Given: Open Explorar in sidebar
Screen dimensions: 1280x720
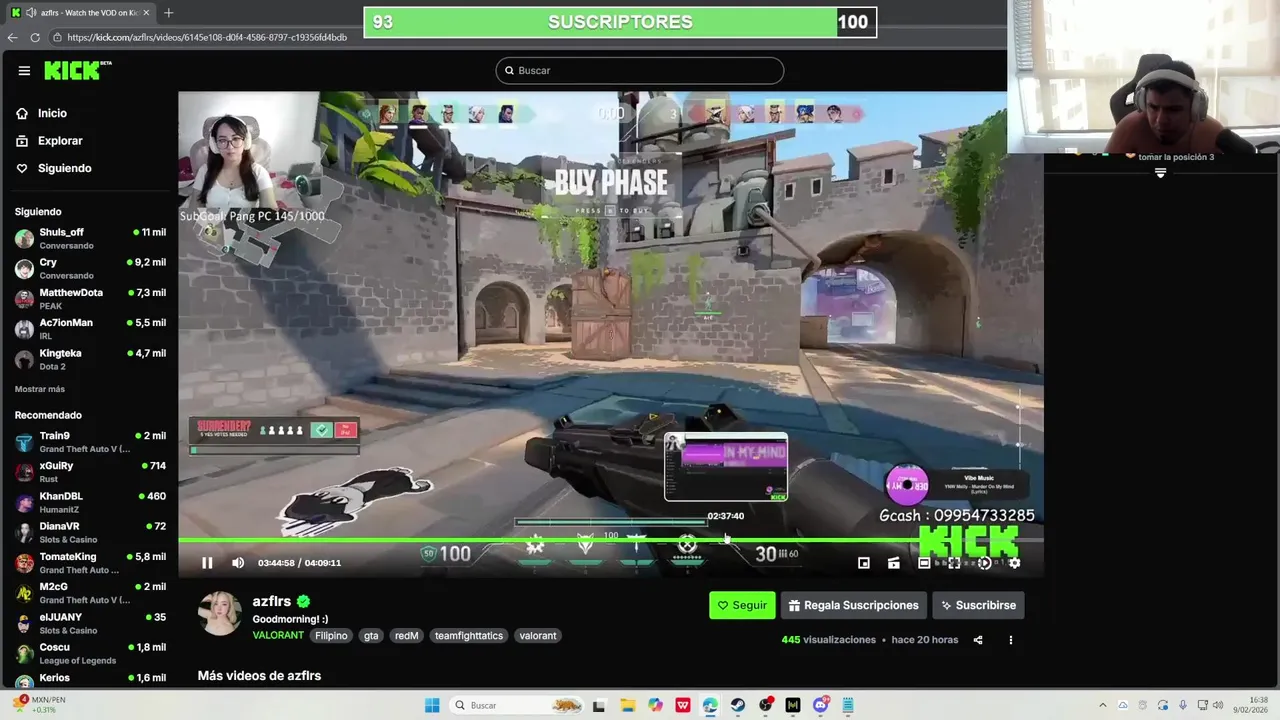Looking at the screenshot, I should [x=60, y=141].
